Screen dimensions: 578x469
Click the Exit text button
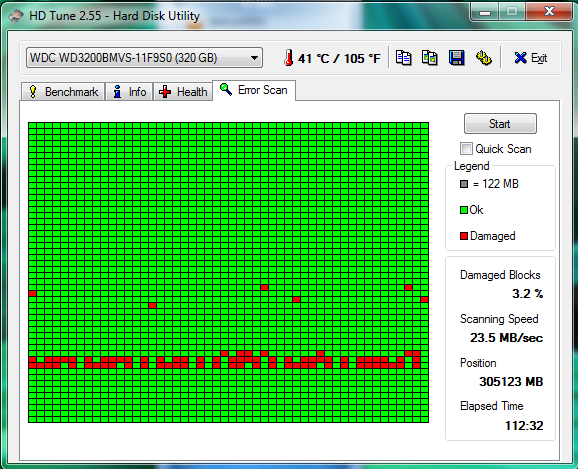point(539,58)
